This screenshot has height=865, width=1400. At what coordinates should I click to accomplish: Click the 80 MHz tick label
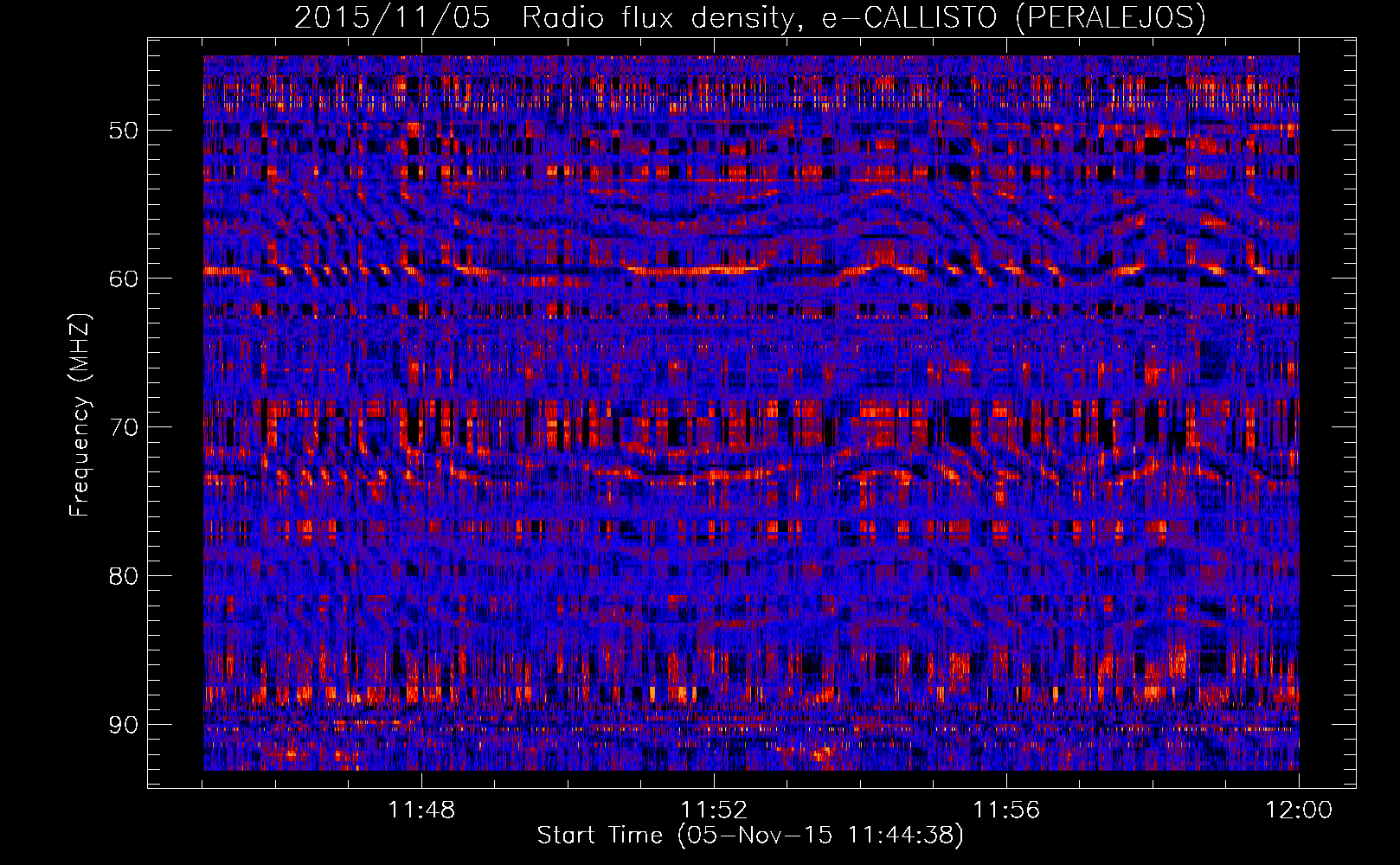coord(124,576)
